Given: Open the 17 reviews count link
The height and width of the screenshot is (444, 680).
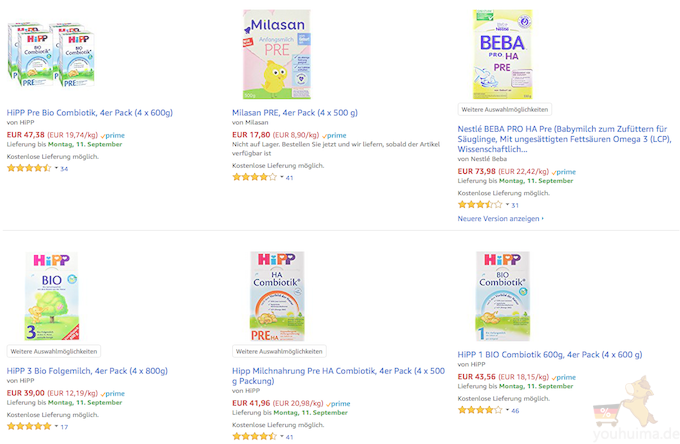Looking at the screenshot, I should click(x=64, y=427).
